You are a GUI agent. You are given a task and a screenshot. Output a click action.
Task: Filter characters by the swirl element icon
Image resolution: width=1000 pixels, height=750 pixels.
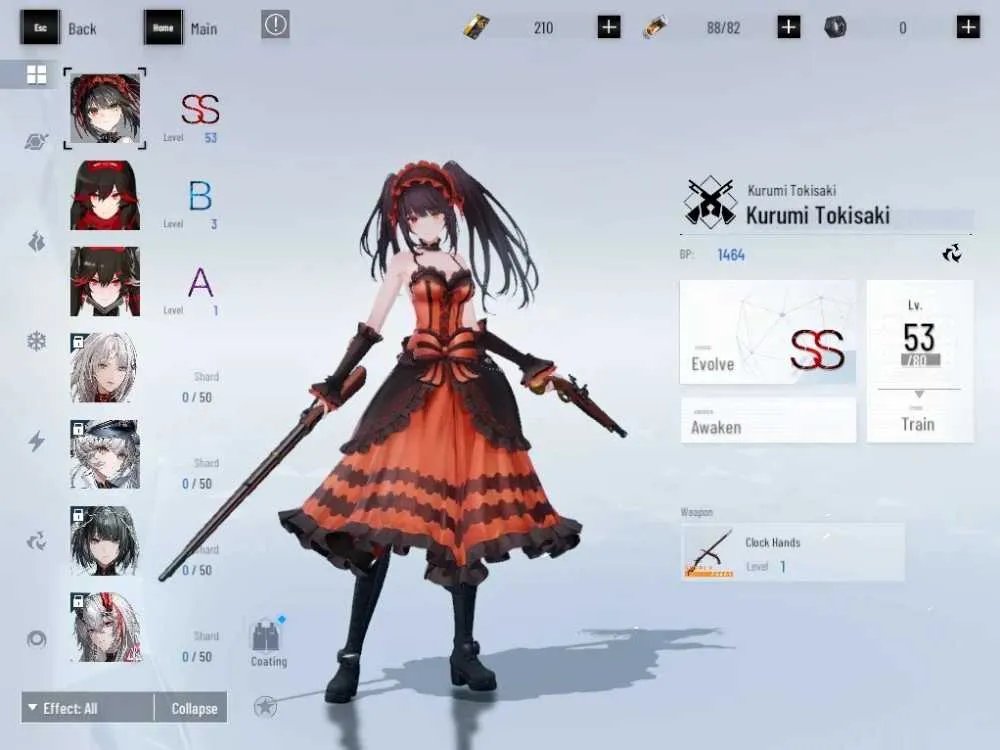(36, 541)
